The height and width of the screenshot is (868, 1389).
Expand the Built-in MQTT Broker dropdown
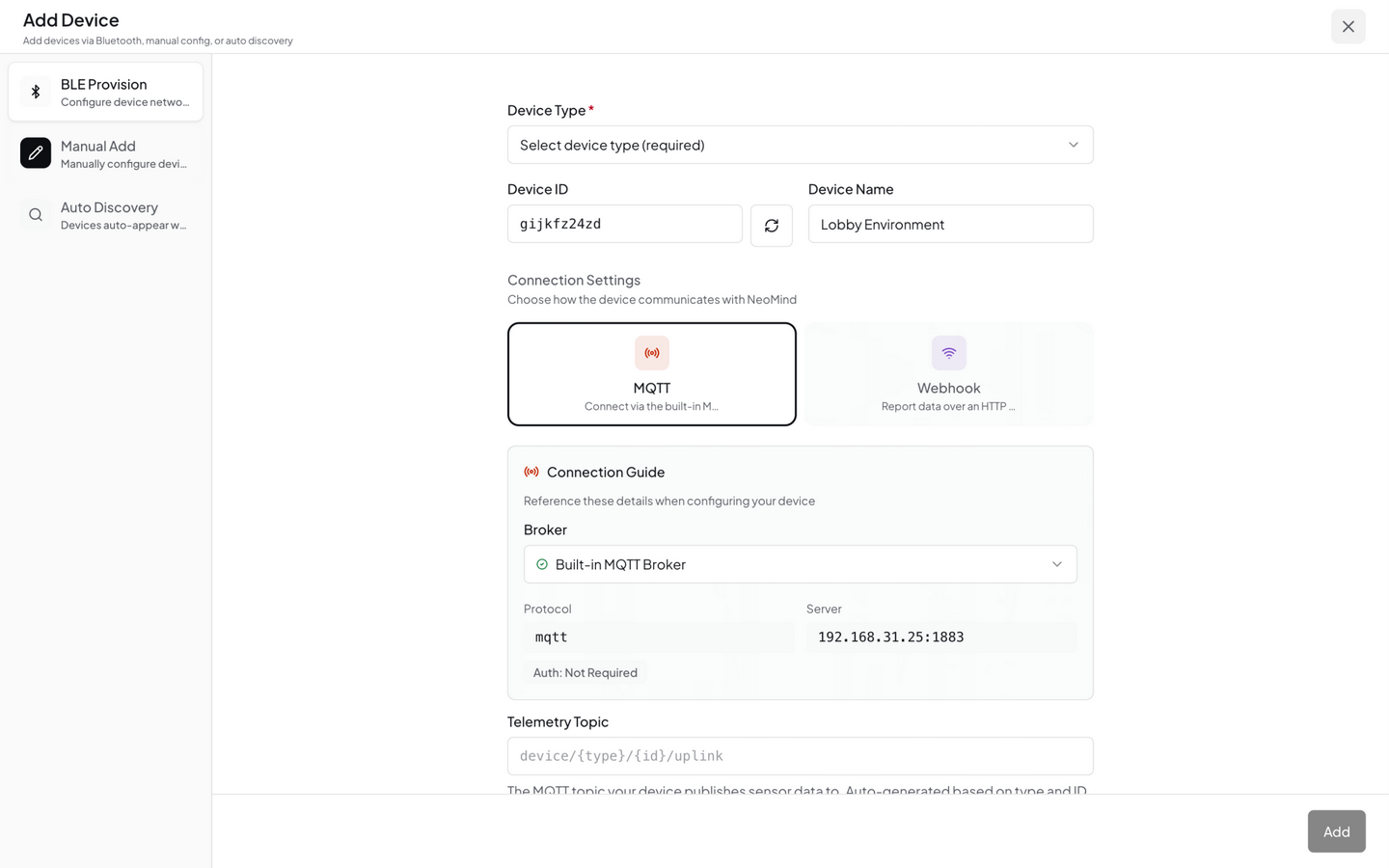pos(801,564)
